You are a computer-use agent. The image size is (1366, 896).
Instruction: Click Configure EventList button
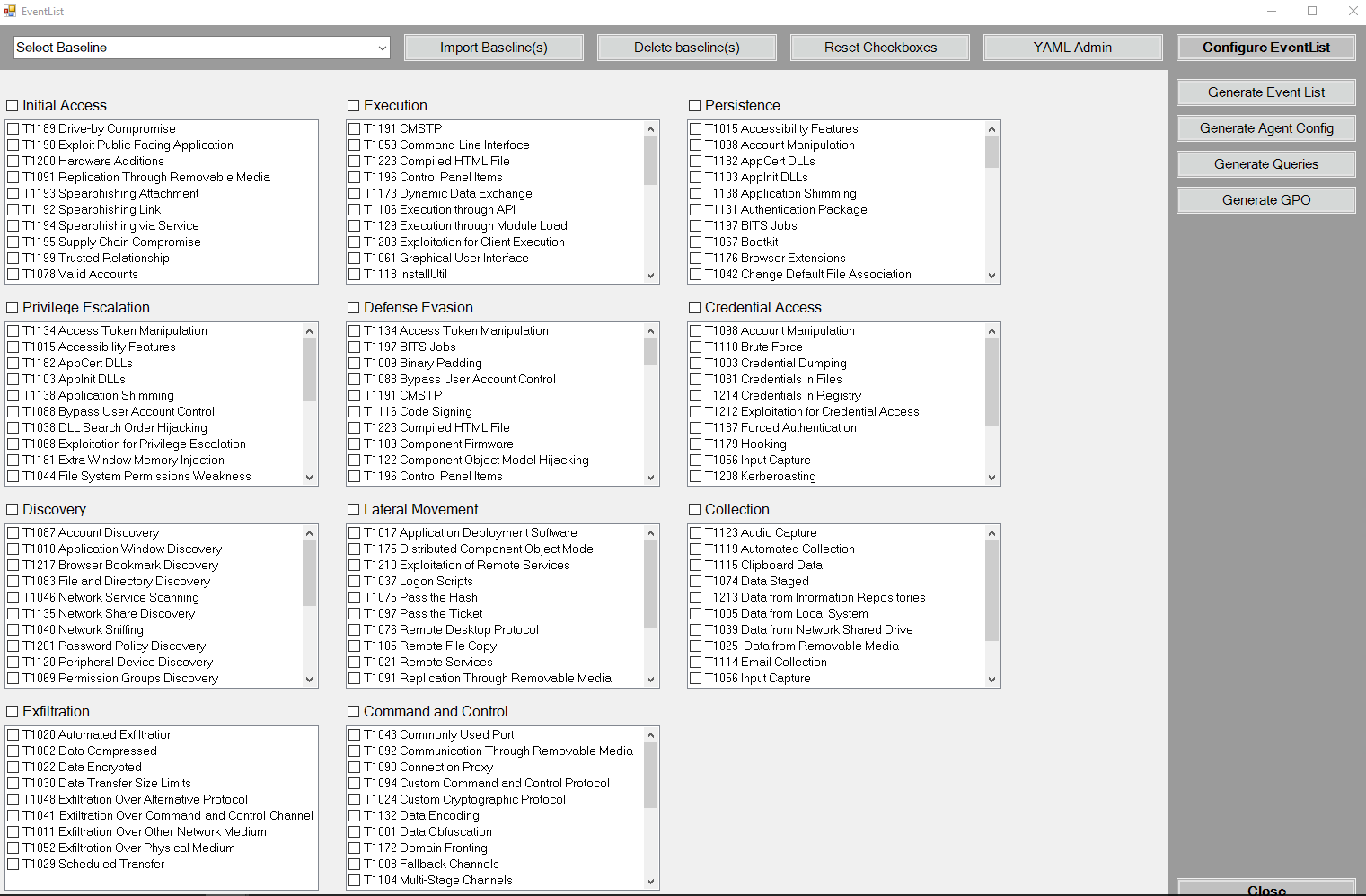pos(1265,48)
